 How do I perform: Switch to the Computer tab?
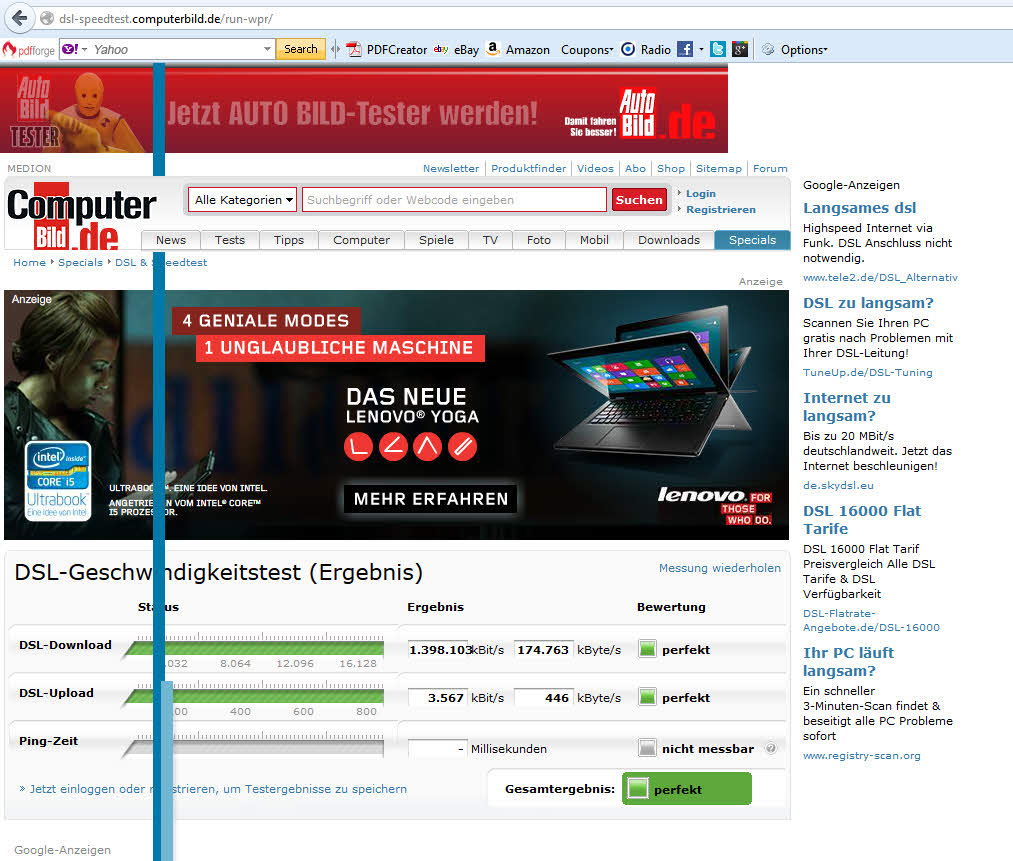[361, 240]
